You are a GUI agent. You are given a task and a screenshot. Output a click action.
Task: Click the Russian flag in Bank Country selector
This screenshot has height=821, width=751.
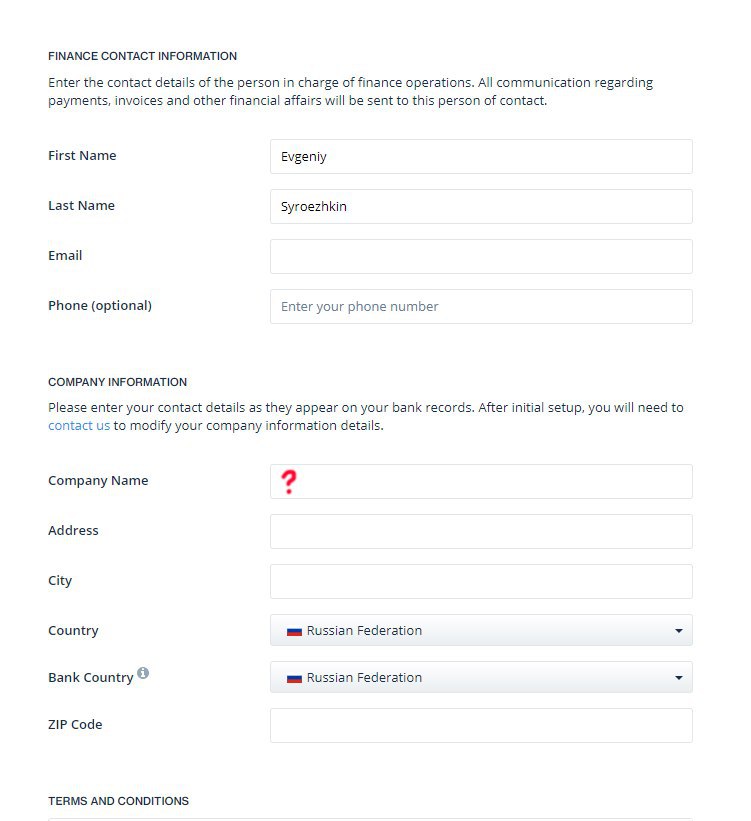[294, 678]
